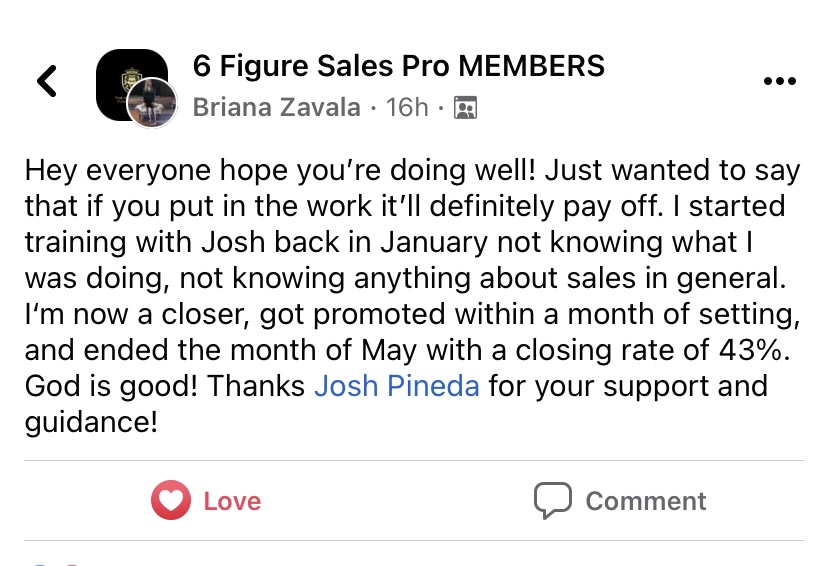View Briana Zavala's round profile photo
828x566 pixels.
coord(152,103)
